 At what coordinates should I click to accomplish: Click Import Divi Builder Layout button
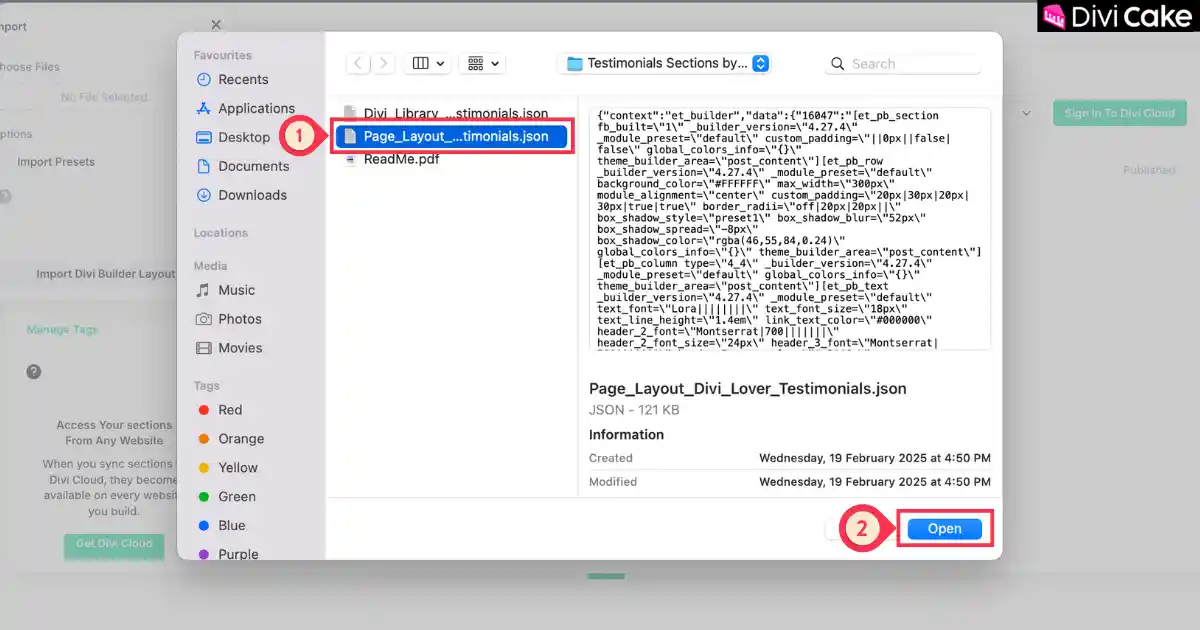point(105,273)
